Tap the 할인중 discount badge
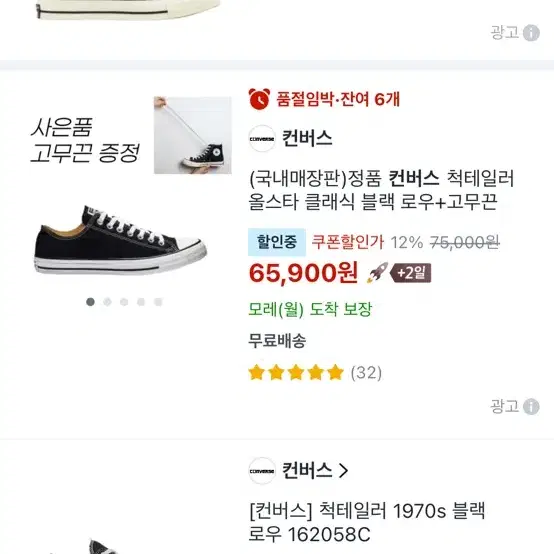Image resolution: width=554 pixels, height=554 pixels. (x=277, y=242)
